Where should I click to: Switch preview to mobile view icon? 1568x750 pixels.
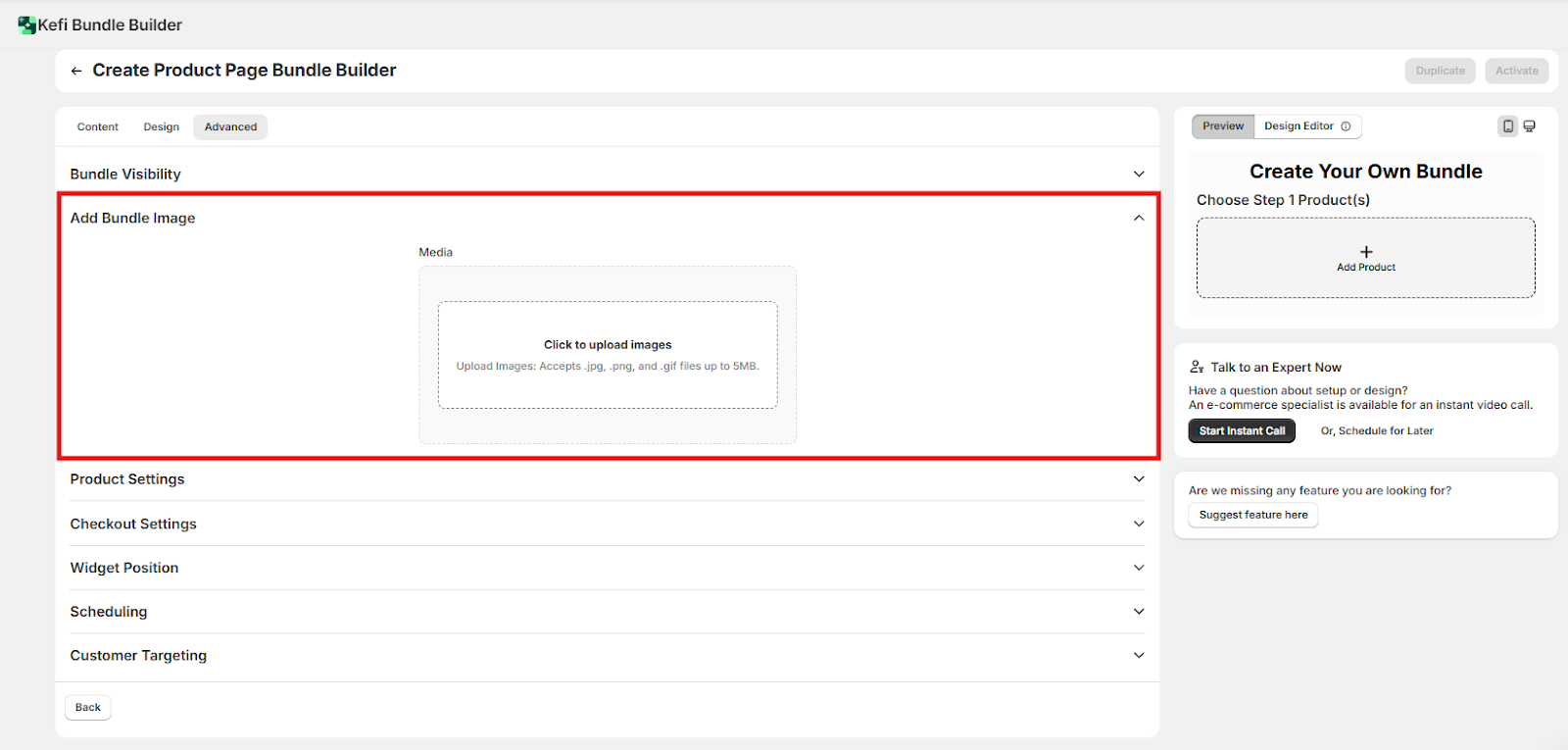tap(1507, 126)
